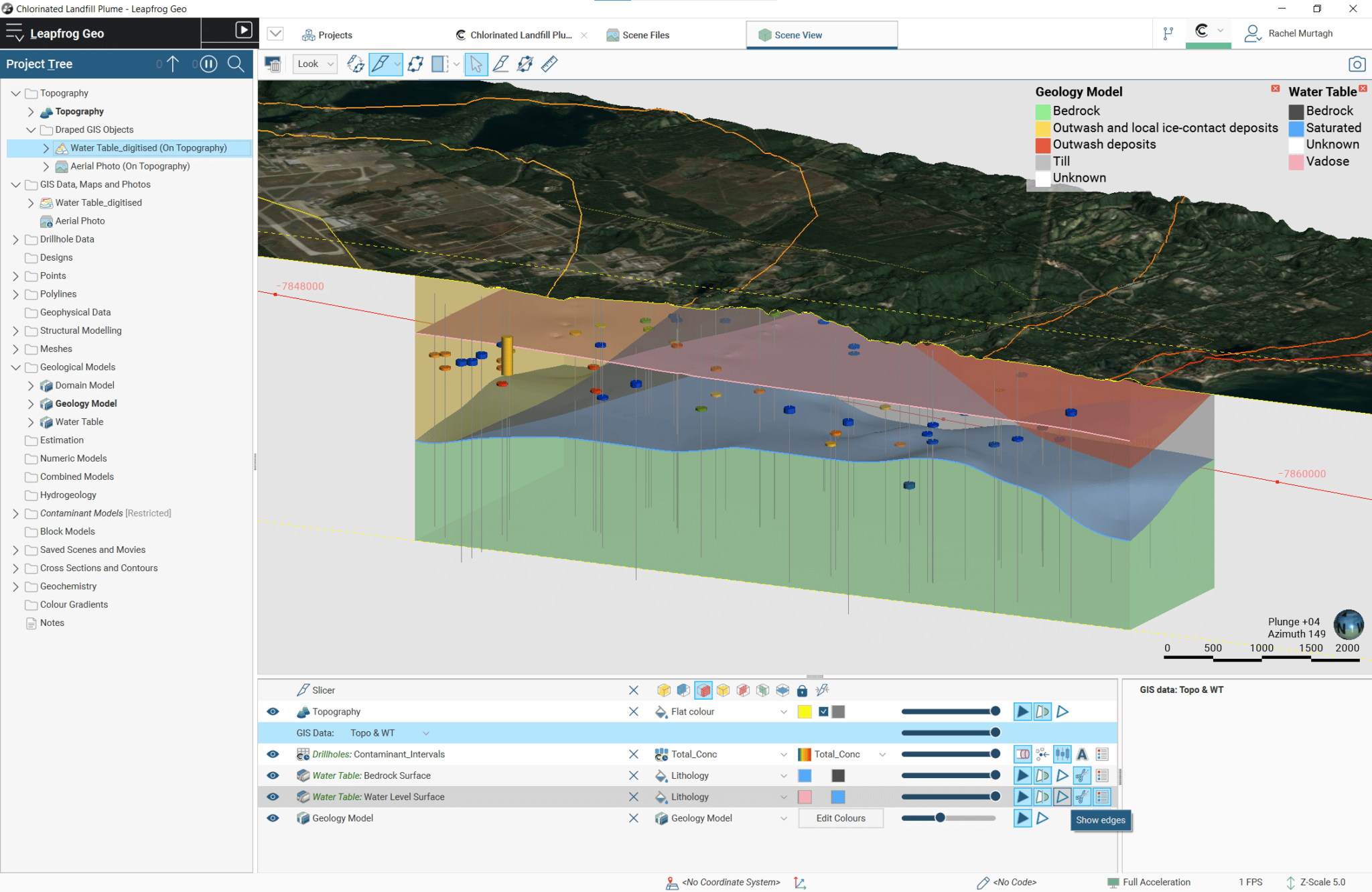Image resolution: width=1372 pixels, height=892 pixels.
Task: Expand the Drillhole Data folder
Action: [x=15, y=239]
